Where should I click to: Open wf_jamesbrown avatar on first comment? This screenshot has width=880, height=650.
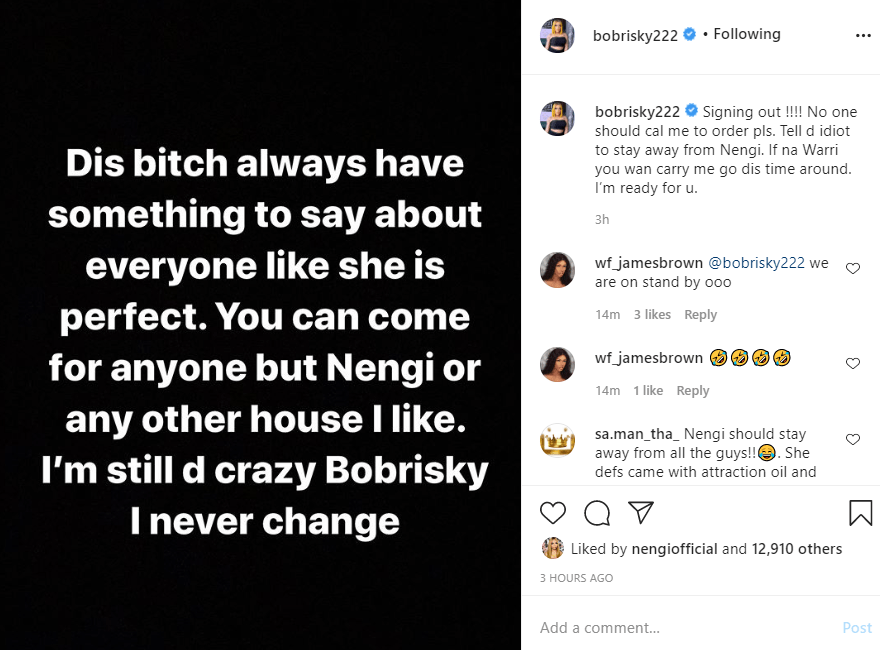click(x=557, y=268)
